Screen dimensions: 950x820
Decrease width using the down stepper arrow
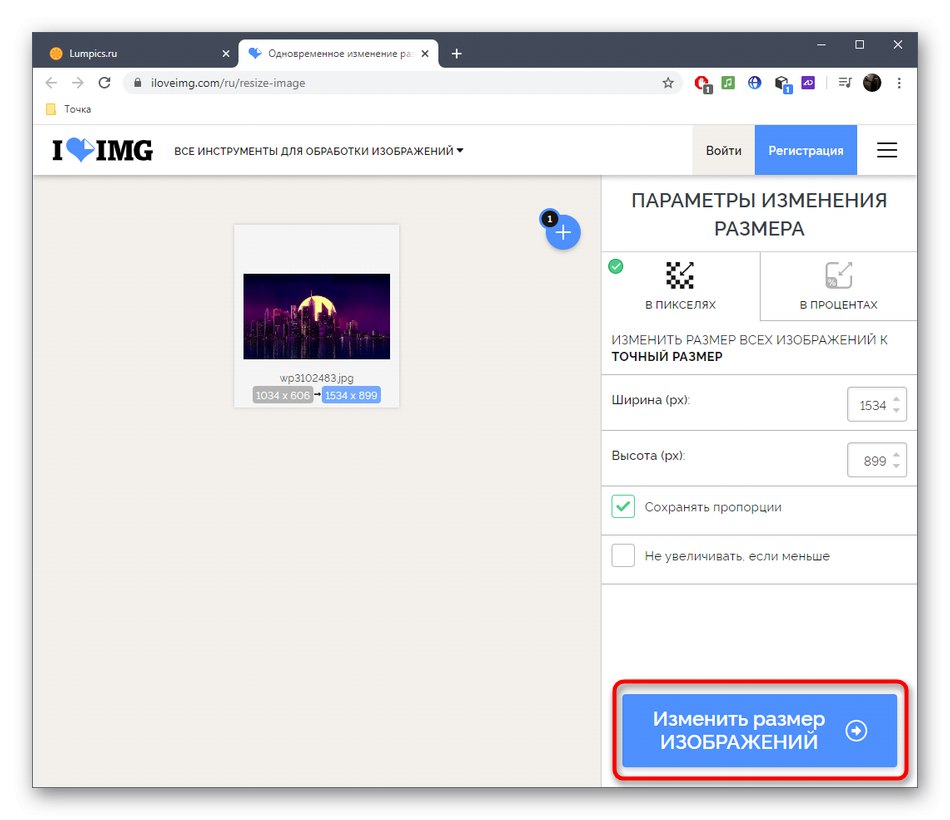[x=896, y=410]
